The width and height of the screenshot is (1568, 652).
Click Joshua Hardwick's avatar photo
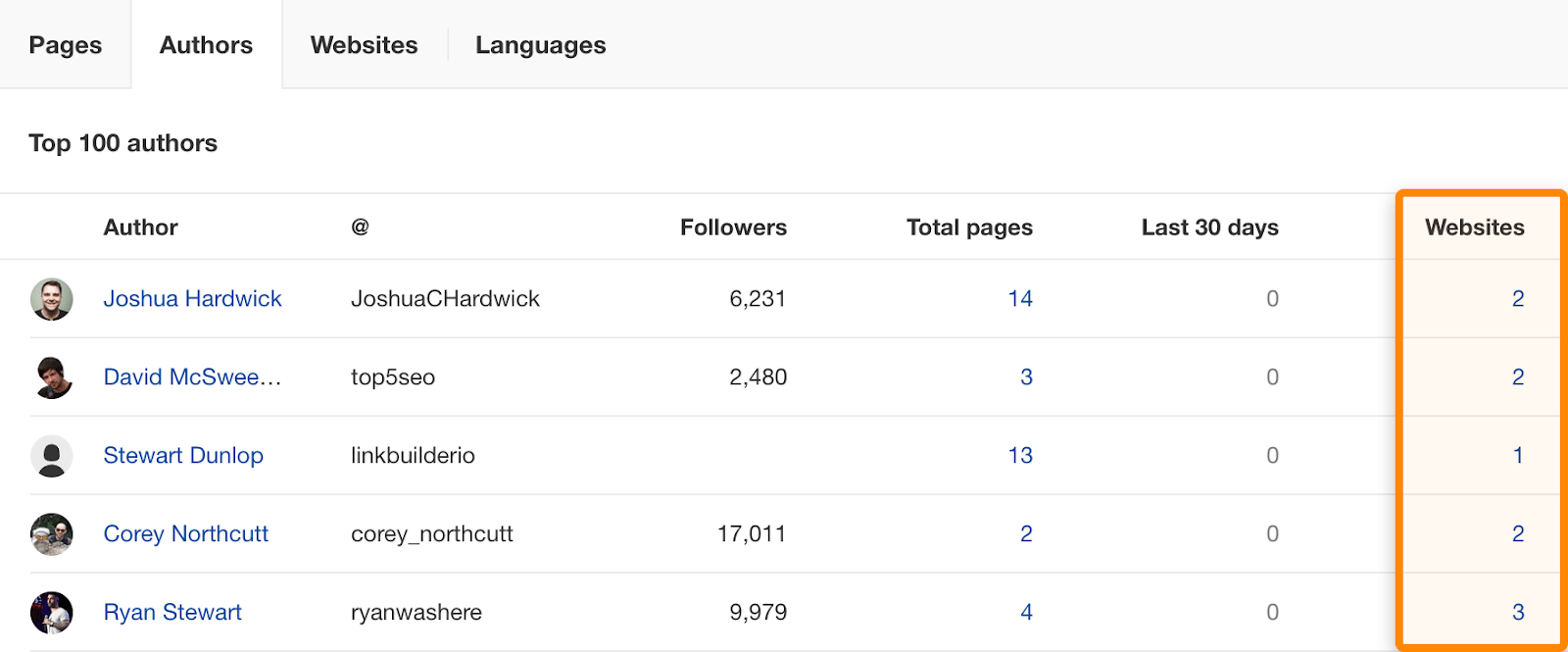[x=52, y=299]
